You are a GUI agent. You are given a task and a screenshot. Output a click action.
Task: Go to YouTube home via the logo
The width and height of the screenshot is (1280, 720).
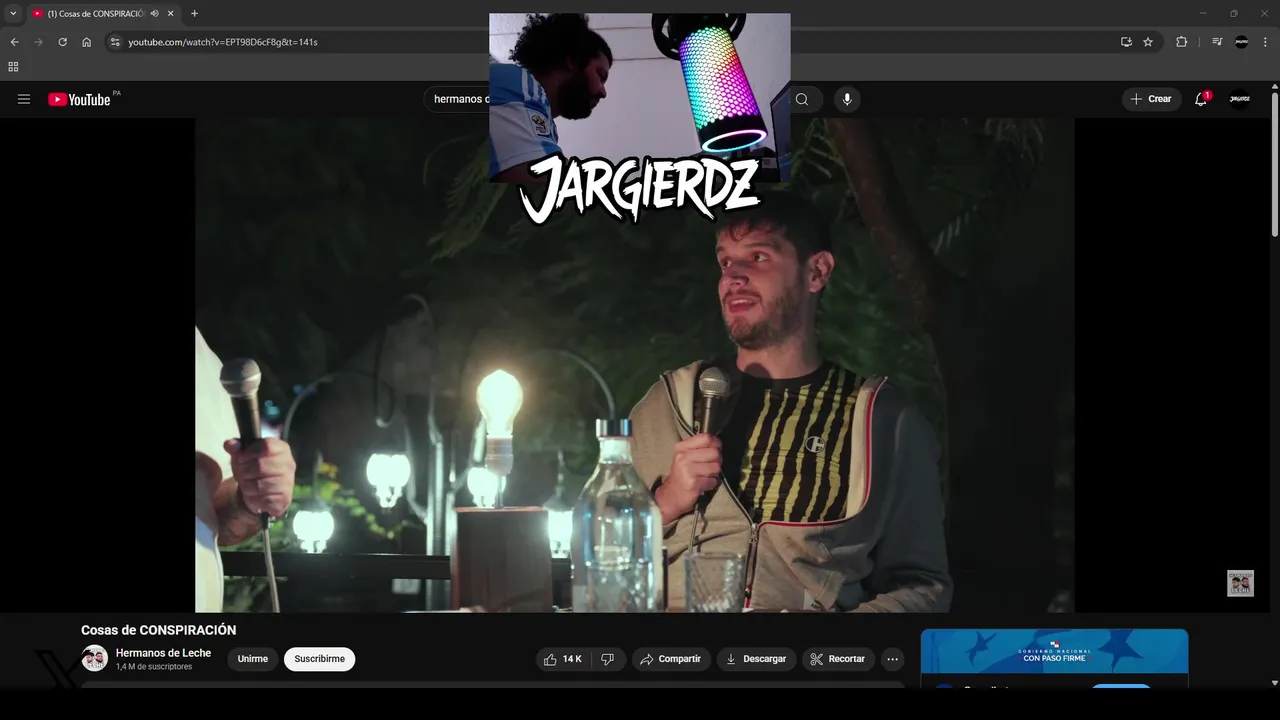(x=79, y=99)
